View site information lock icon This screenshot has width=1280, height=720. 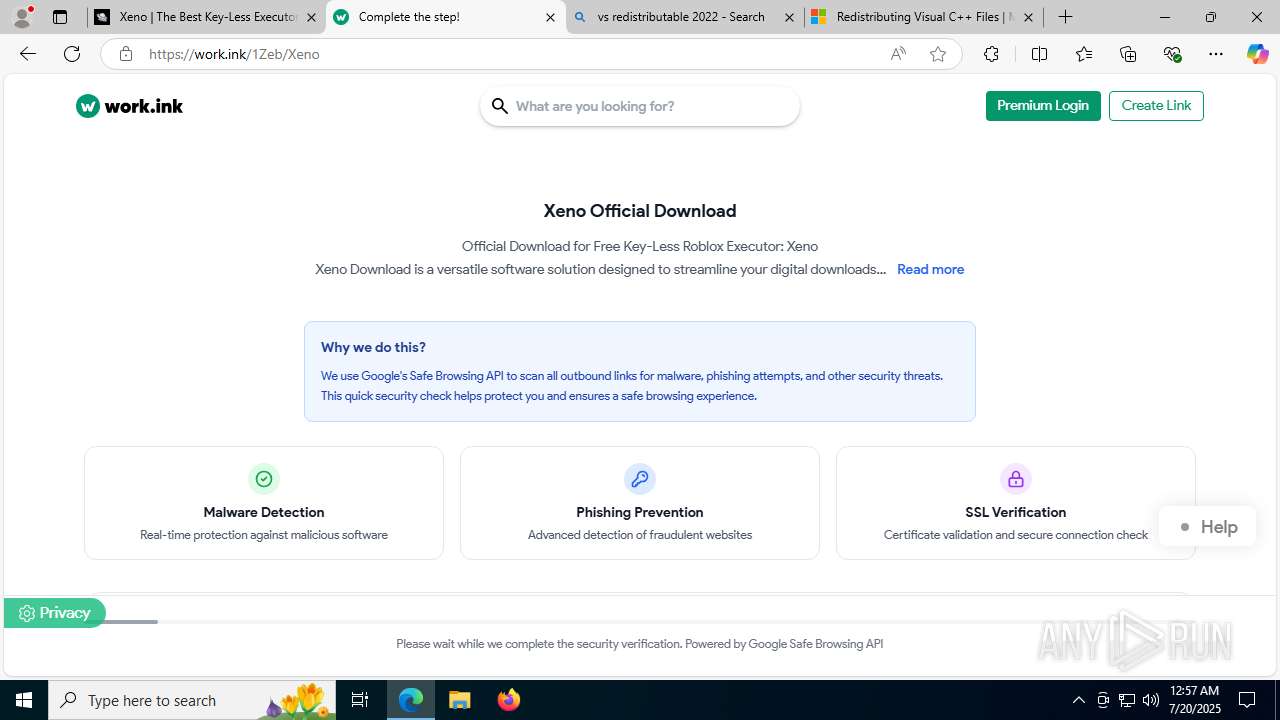tap(126, 54)
